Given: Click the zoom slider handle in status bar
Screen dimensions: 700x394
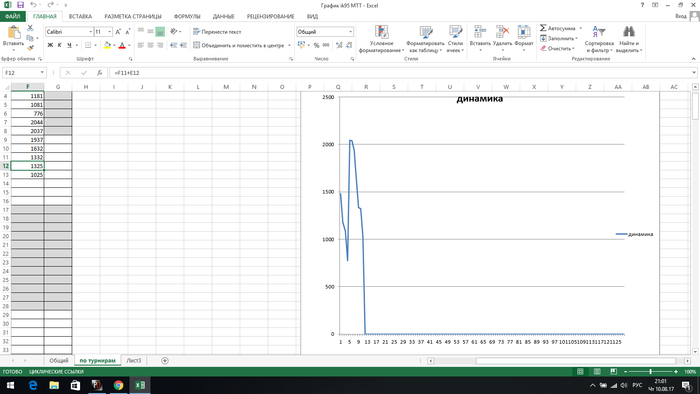Looking at the screenshot, I should [650, 371].
